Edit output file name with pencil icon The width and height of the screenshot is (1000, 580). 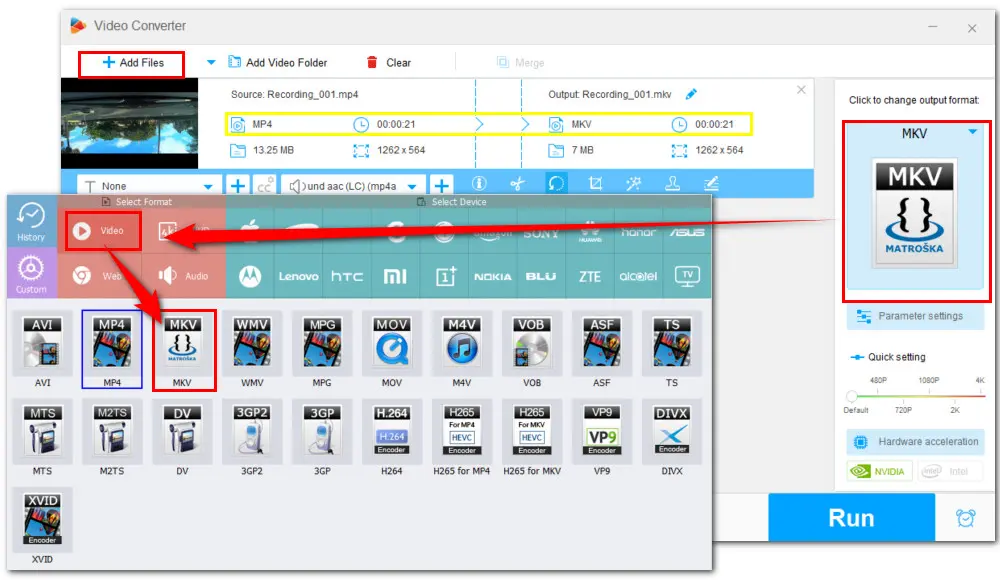point(691,94)
